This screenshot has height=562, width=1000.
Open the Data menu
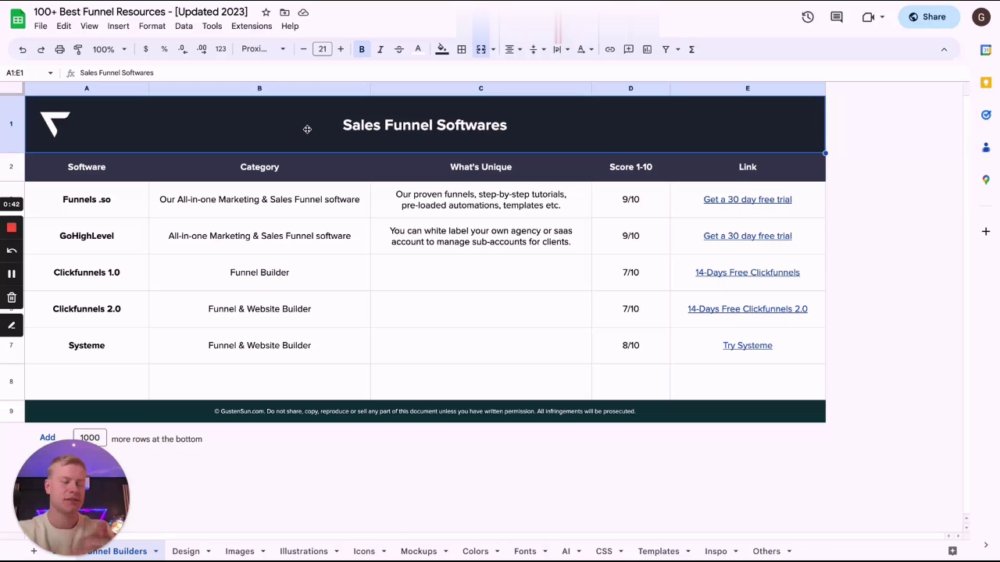184,26
